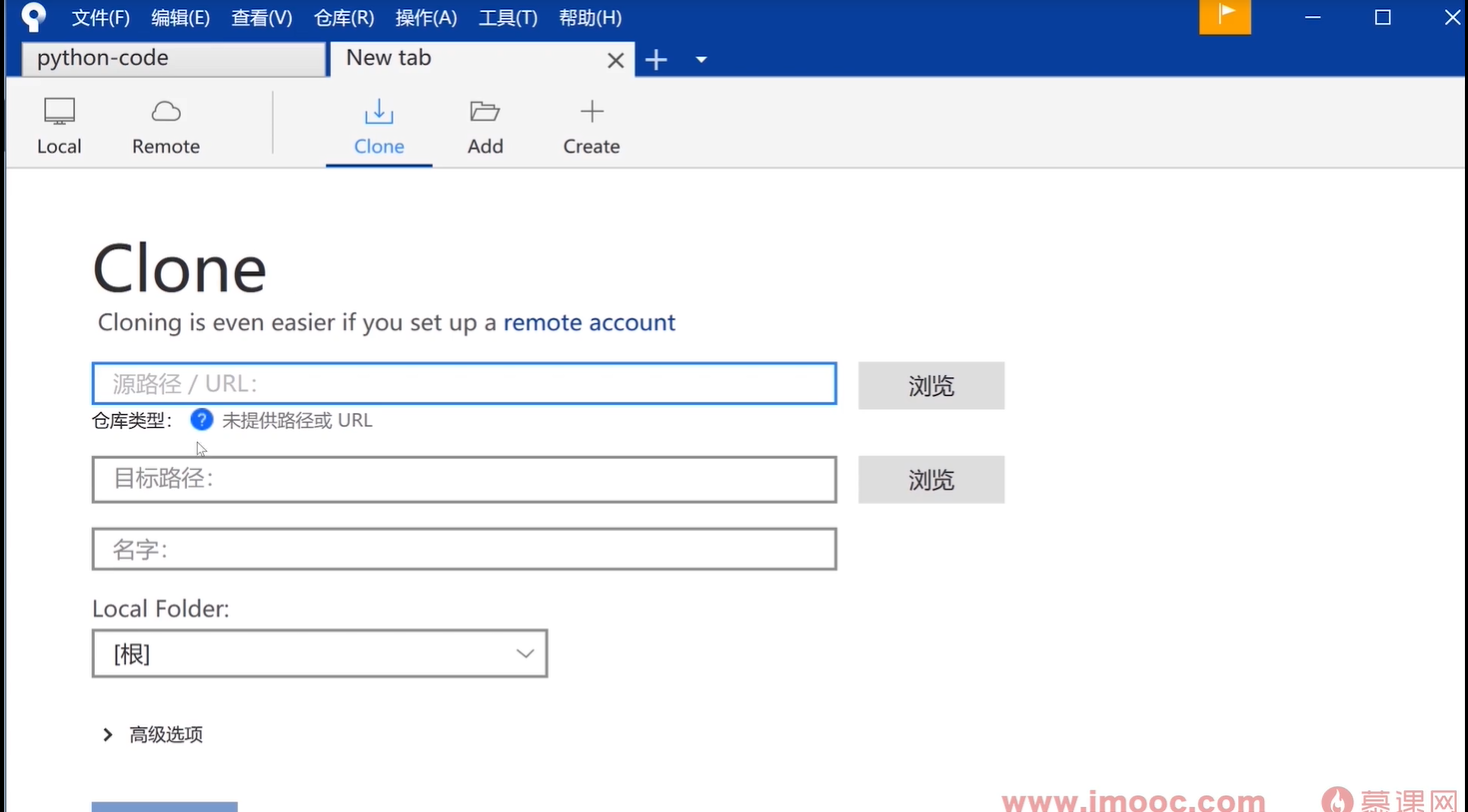The height and width of the screenshot is (812, 1468).
Task: Close the New tab
Action: coord(616,61)
